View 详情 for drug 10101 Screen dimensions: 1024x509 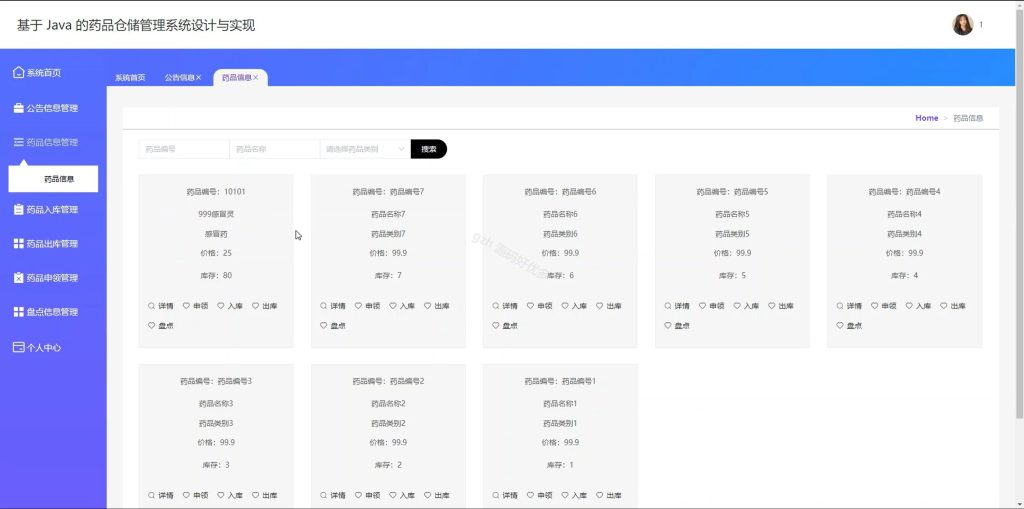coord(161,306)
